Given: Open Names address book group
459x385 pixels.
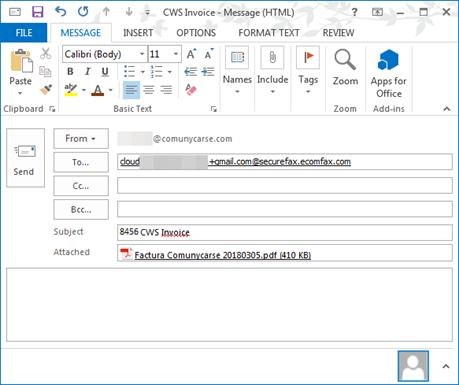Looking at the screenshot, I should pyautogui.click(x=237, y=71).
